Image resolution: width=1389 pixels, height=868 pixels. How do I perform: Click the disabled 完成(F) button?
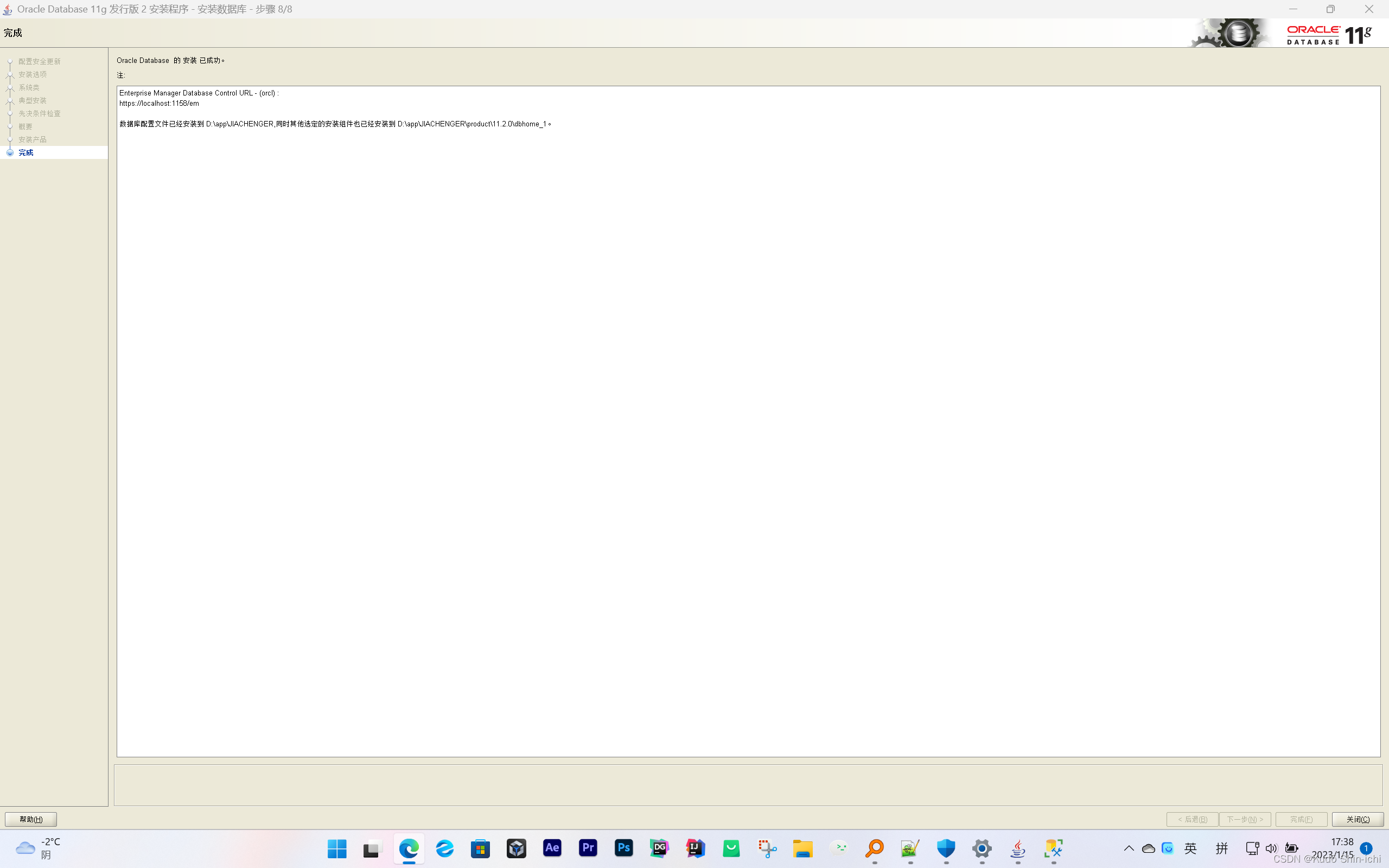[x=1301, y=819]
